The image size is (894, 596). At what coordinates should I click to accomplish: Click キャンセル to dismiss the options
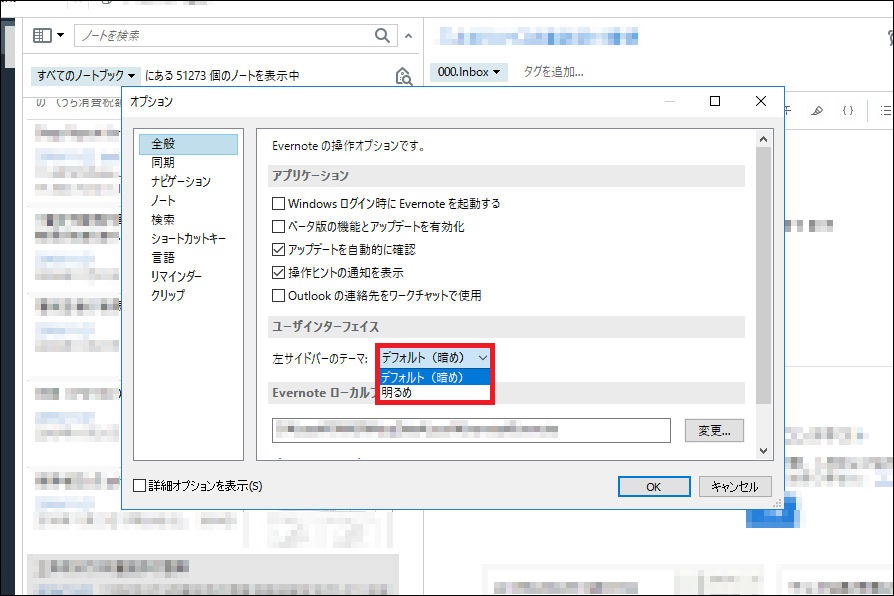(x=735, y=486)
